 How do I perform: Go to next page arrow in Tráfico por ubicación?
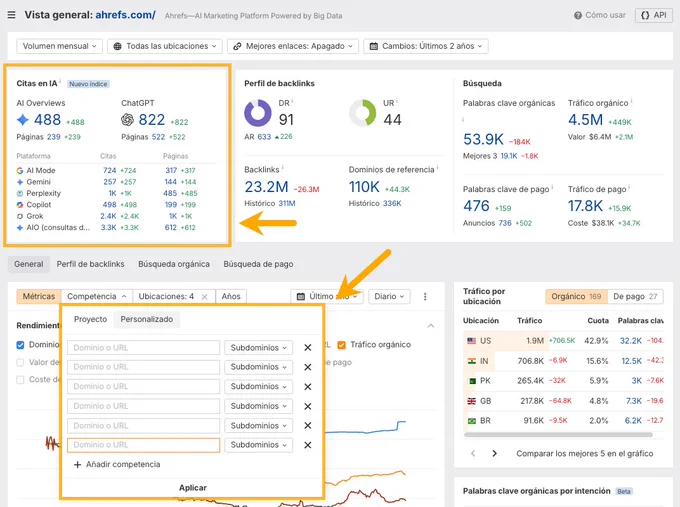pyautogui.click(x=494, y=454)
